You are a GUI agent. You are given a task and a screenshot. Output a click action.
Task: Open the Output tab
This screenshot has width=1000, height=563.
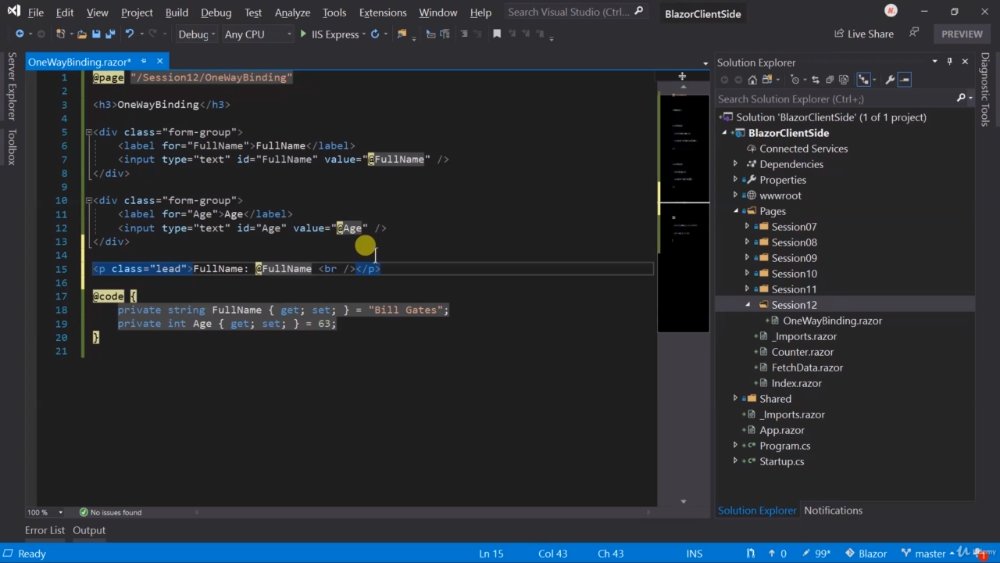point(89,530)
